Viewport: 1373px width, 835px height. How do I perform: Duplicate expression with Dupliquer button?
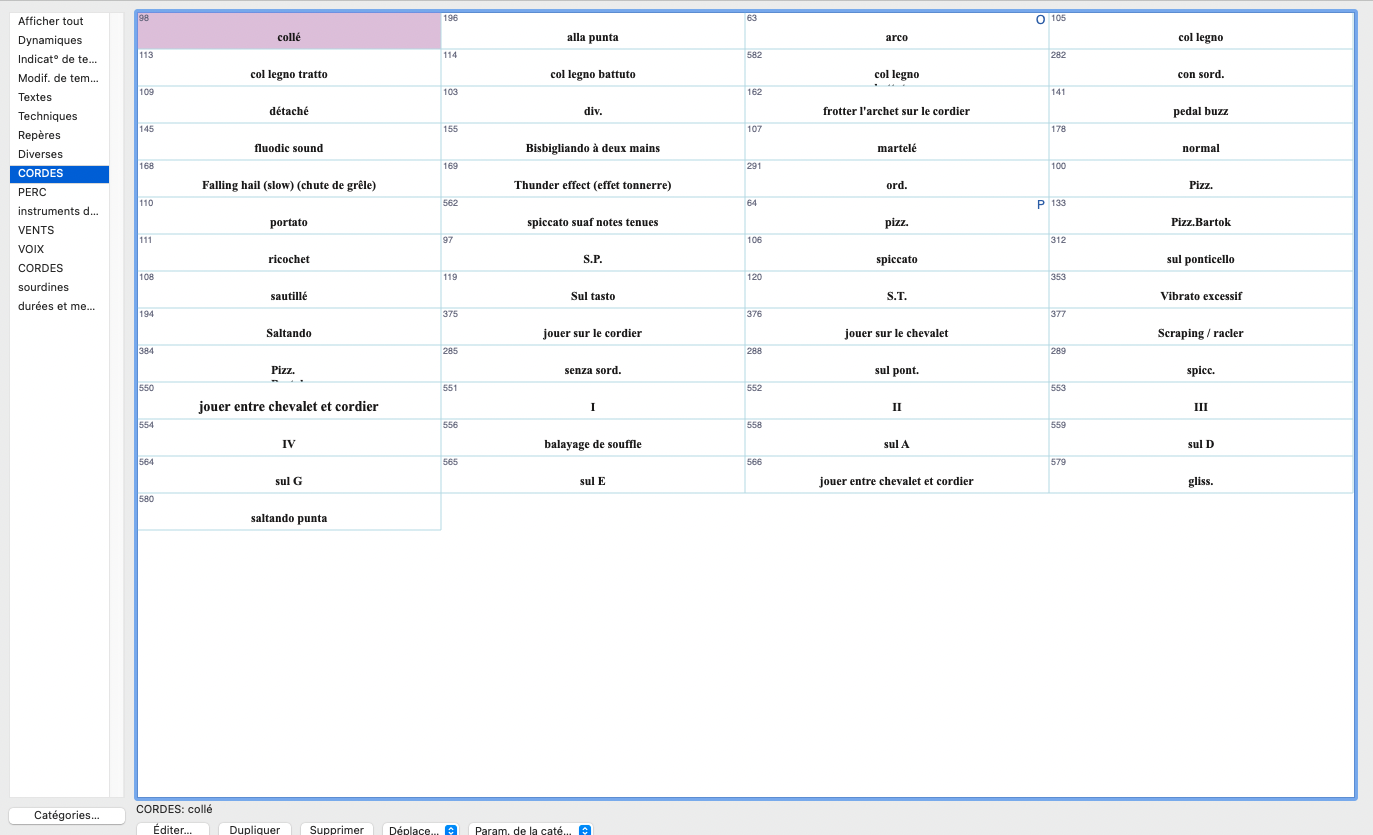click(x=255, y=829)
